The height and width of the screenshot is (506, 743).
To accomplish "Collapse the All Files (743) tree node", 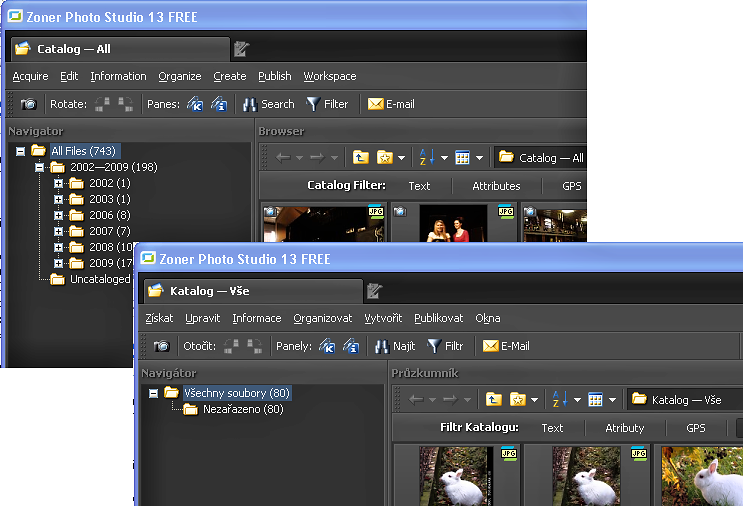I will pyautogui.click(x=20, y=151).
